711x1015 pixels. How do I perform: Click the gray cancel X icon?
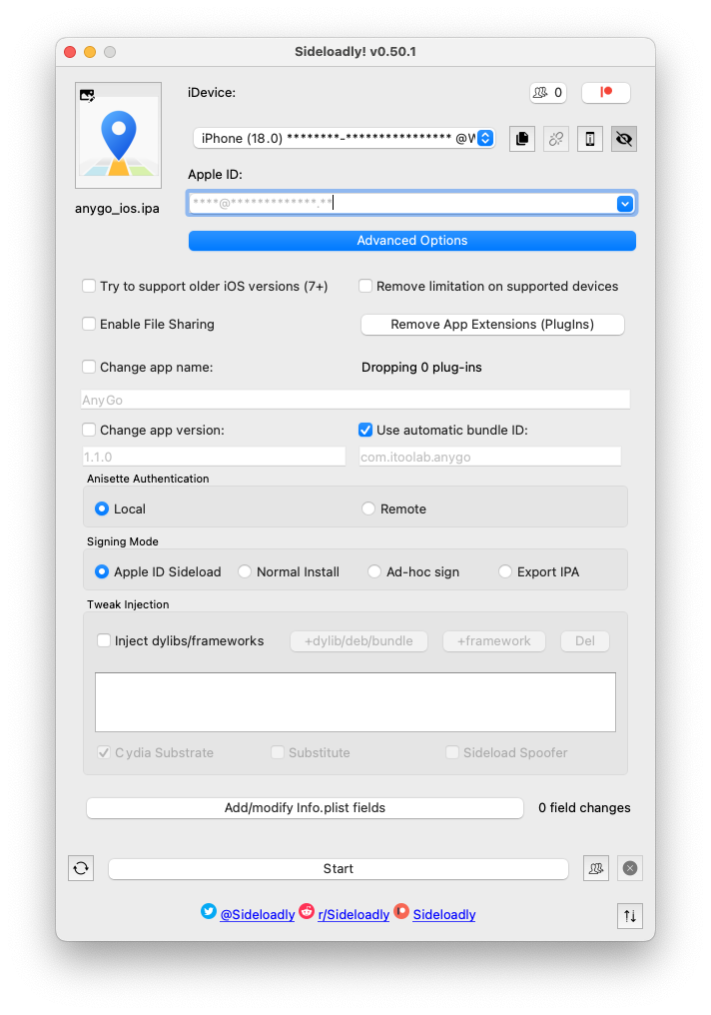pos(629,868)
